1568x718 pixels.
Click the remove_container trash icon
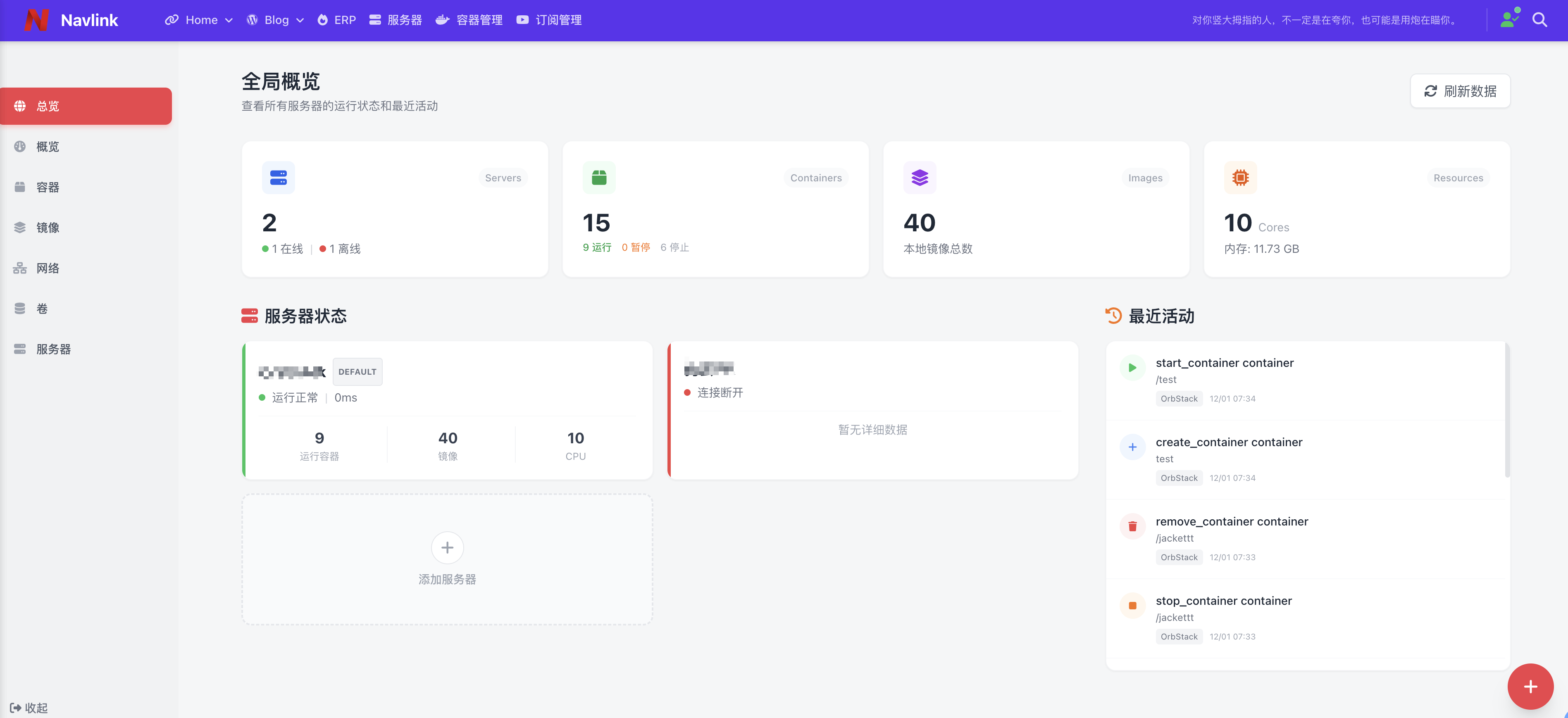point(1132,526)
